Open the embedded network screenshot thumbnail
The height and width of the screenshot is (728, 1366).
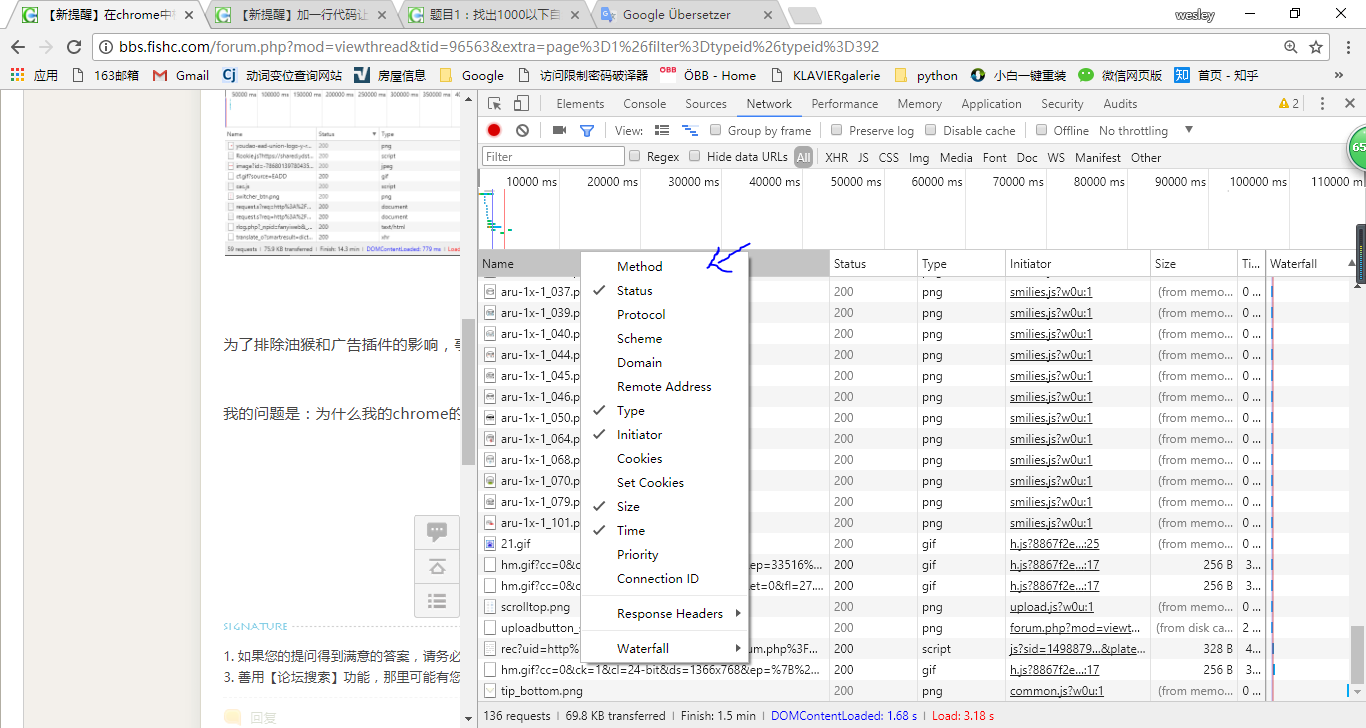point(343,173)
